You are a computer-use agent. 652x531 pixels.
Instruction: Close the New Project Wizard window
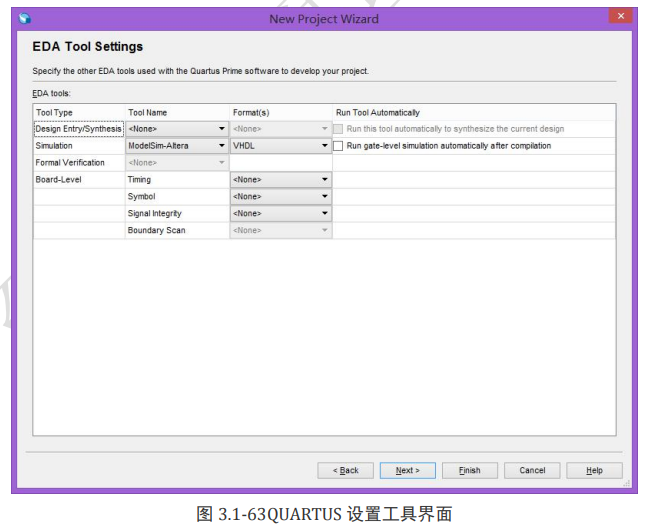point(620,16)
